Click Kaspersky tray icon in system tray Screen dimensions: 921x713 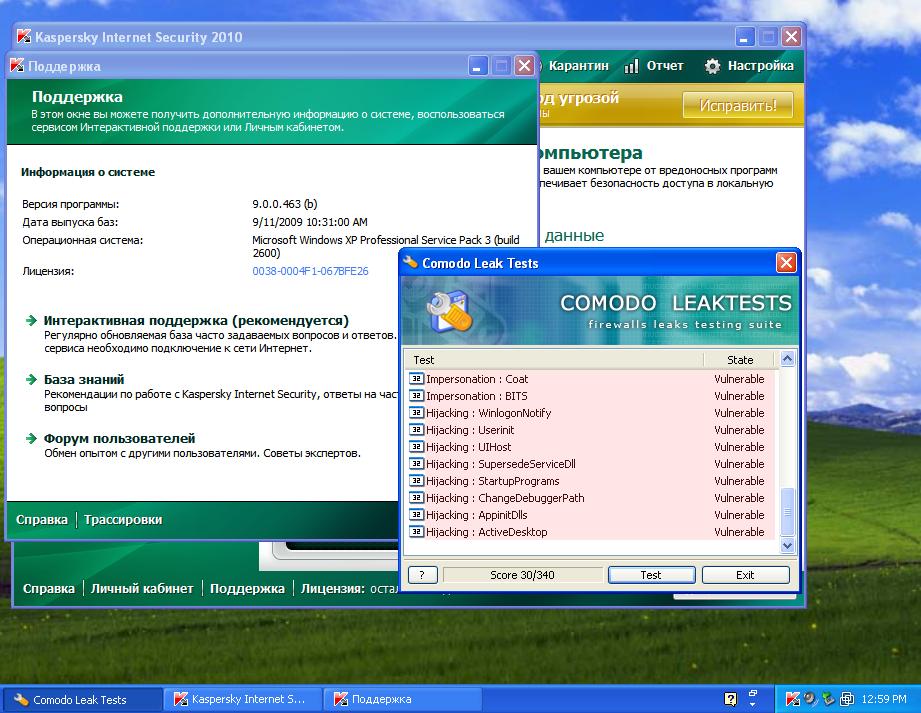tap(792, 699)
